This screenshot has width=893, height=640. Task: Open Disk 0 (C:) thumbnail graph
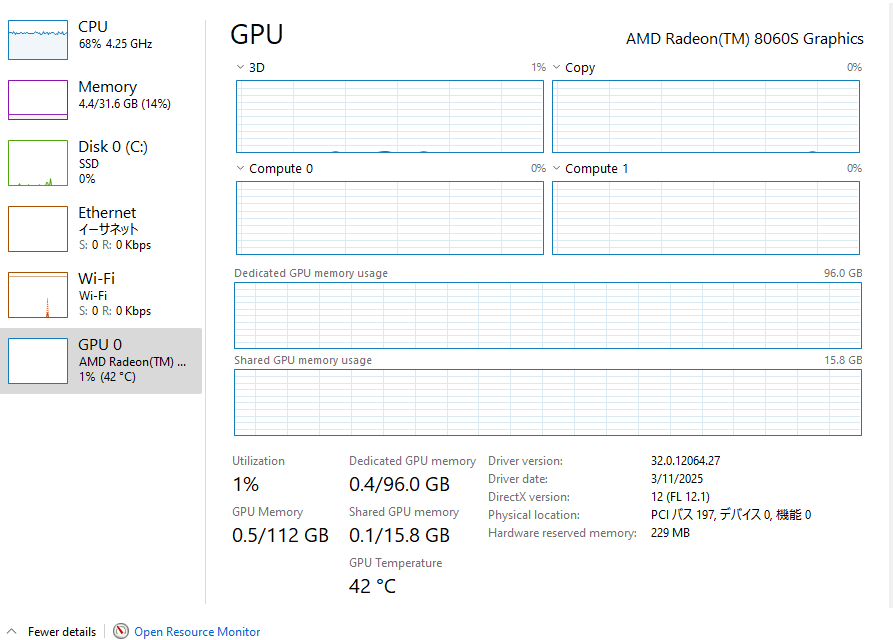(x=38, y=163)
